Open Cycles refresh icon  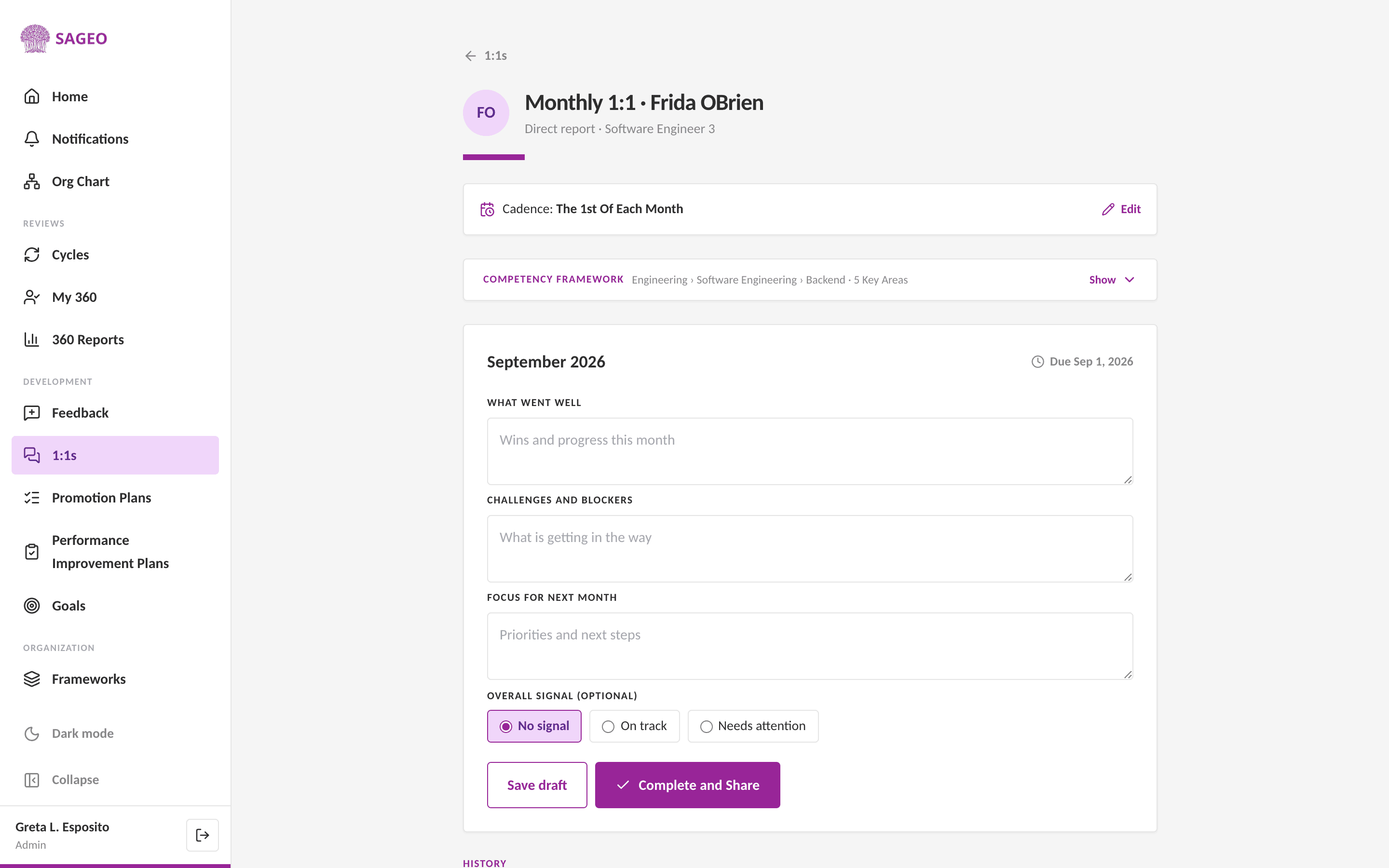click(x=31, y=254)
